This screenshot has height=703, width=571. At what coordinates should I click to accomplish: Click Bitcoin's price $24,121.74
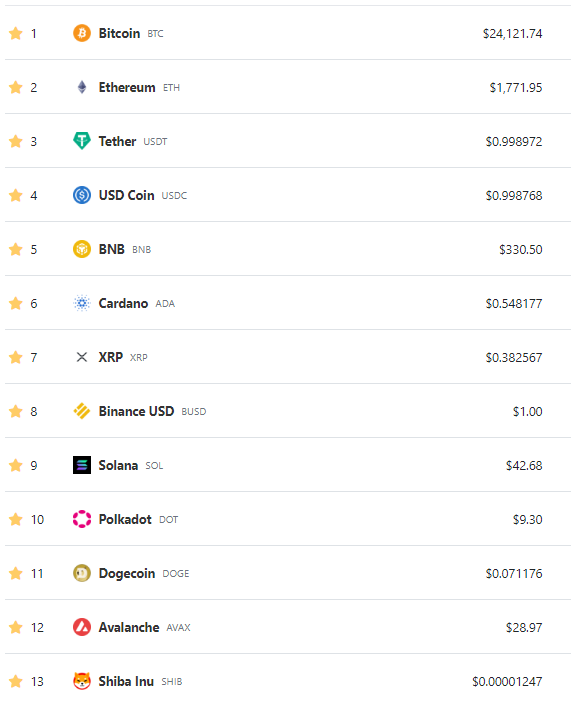tap(512, 34)
